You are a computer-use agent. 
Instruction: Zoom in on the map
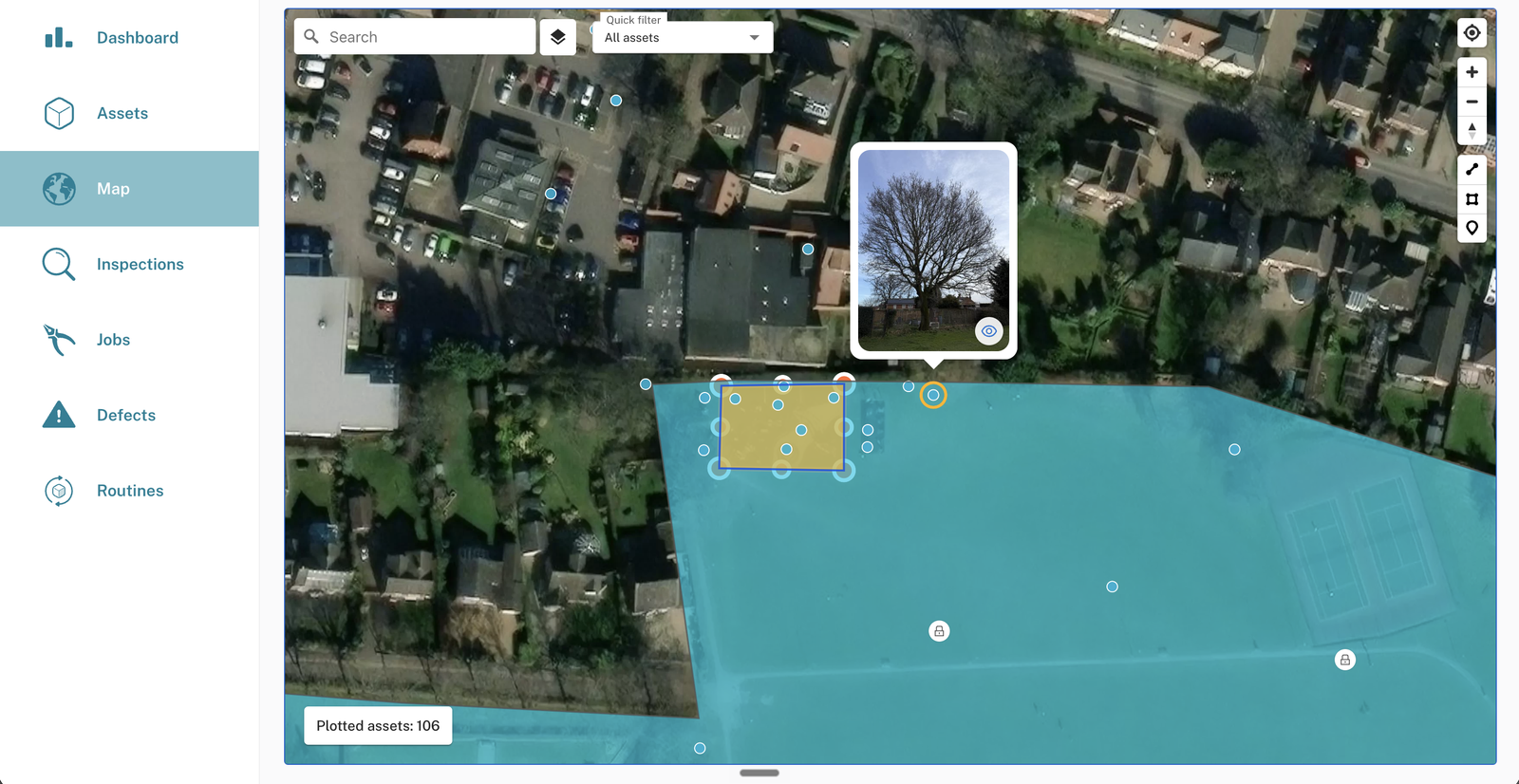(x=1472, y=72)
